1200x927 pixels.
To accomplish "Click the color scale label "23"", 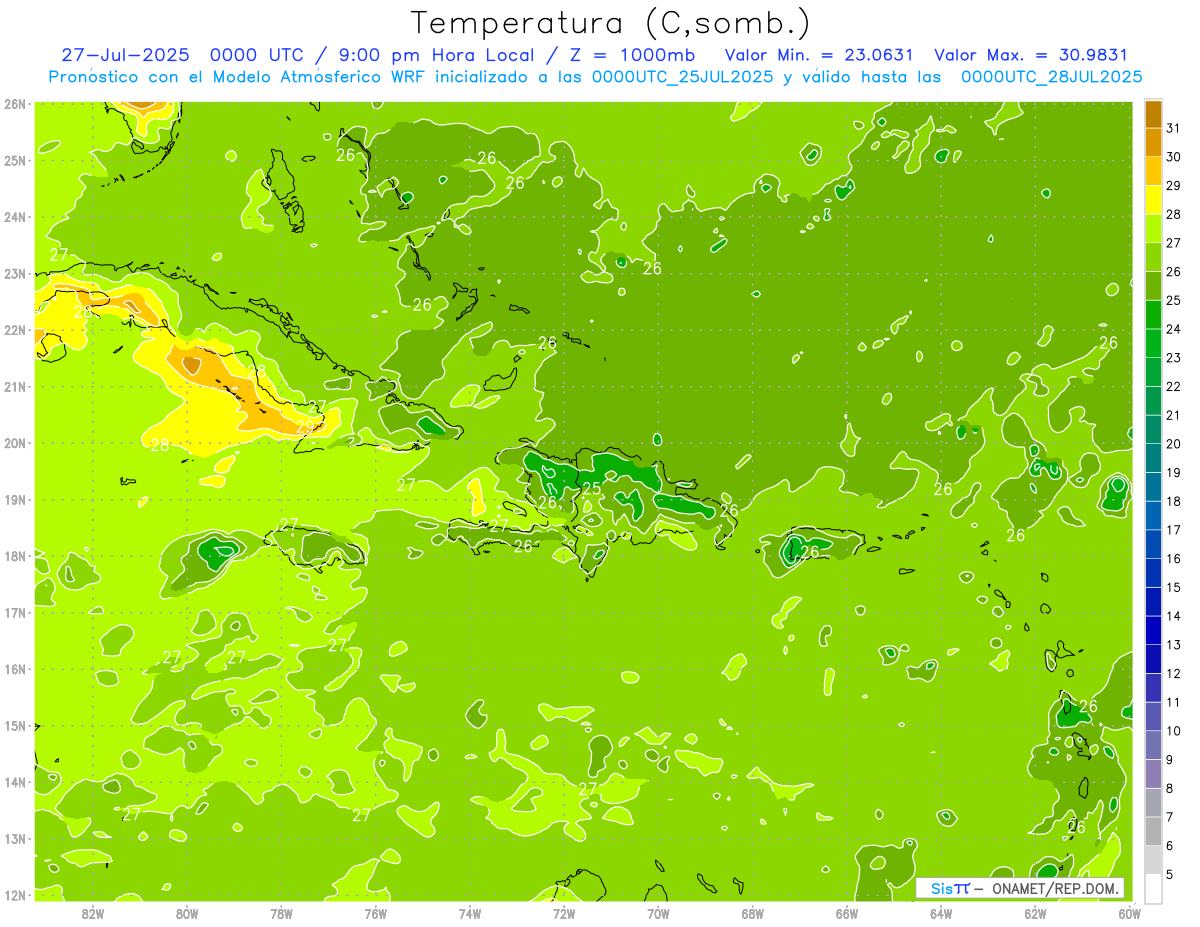I will click(1173, 358).
